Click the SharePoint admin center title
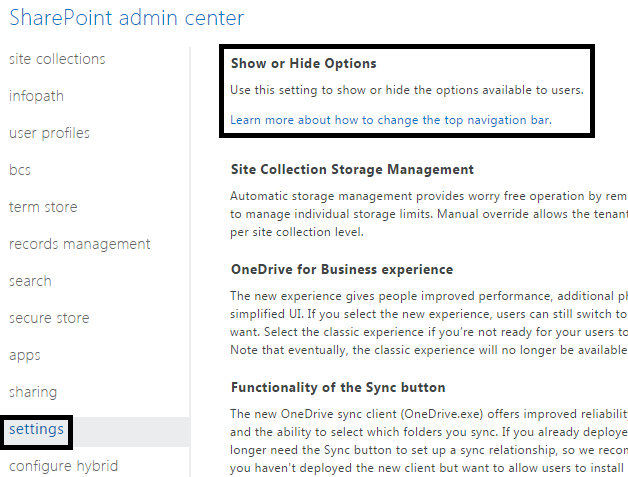This screenshot has height=477, width=628. coord(126,17)
